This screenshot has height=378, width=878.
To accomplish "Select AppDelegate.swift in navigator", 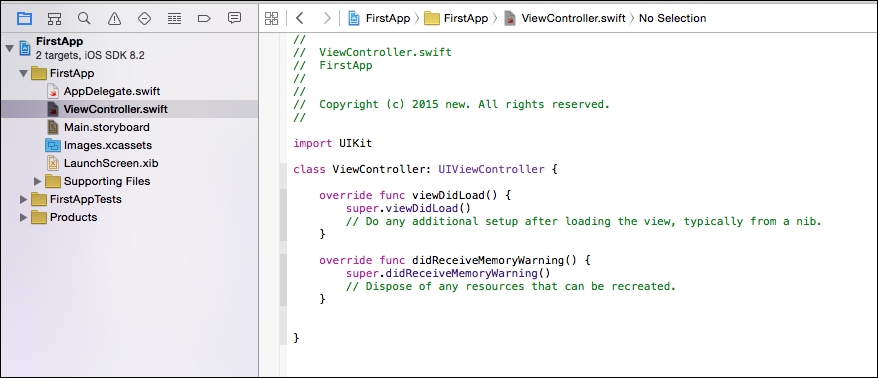I will tap(111, 91).
